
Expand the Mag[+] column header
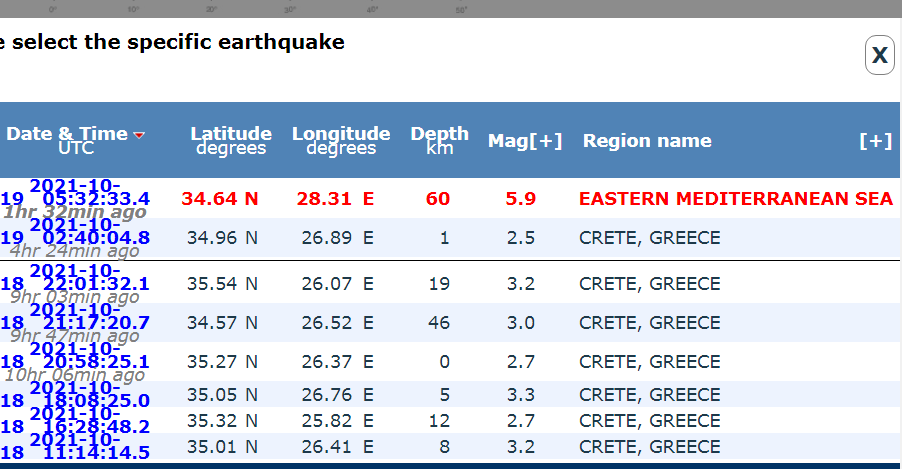click(525, 141)
